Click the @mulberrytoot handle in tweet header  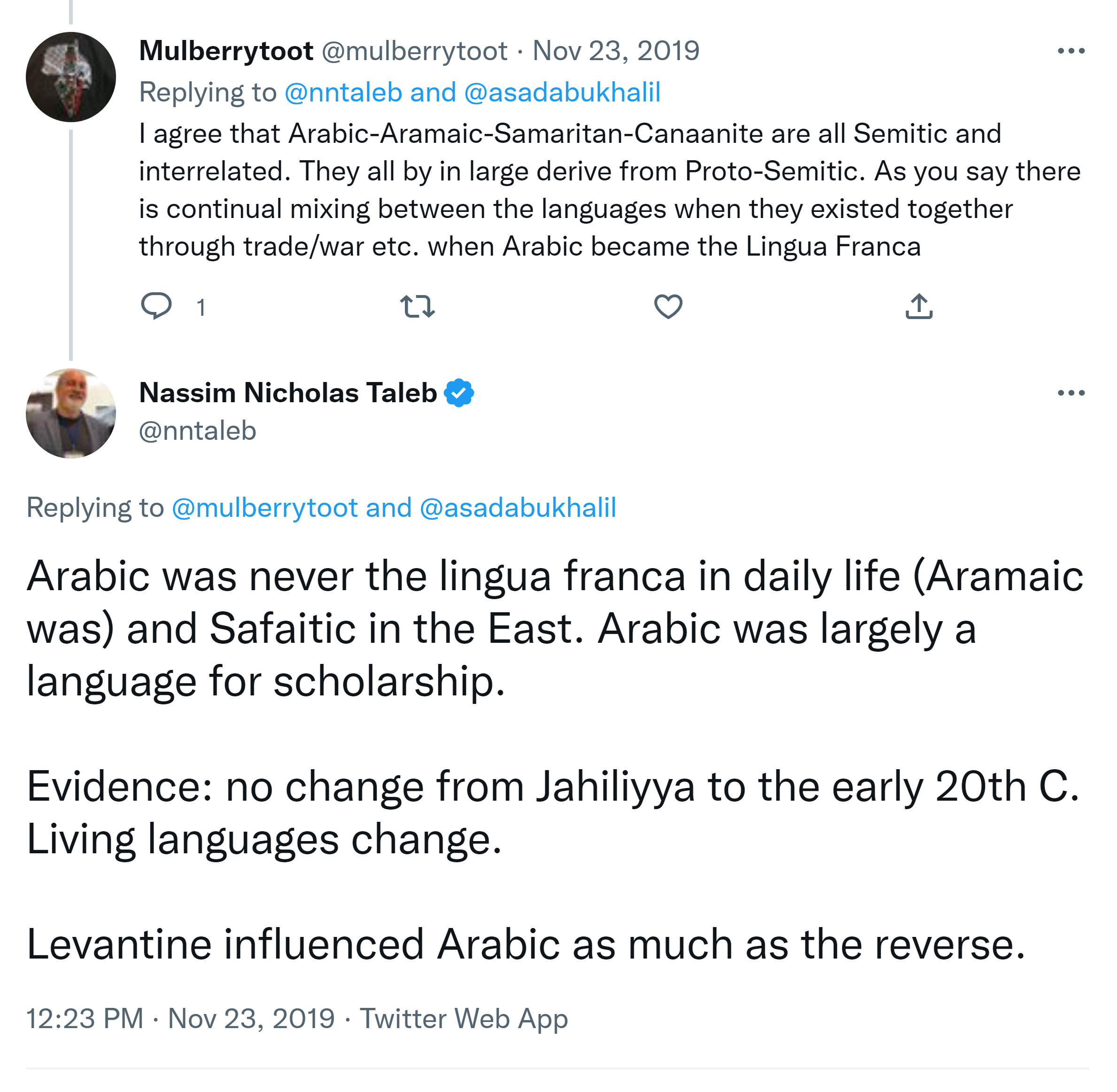(x=414, y=51)
